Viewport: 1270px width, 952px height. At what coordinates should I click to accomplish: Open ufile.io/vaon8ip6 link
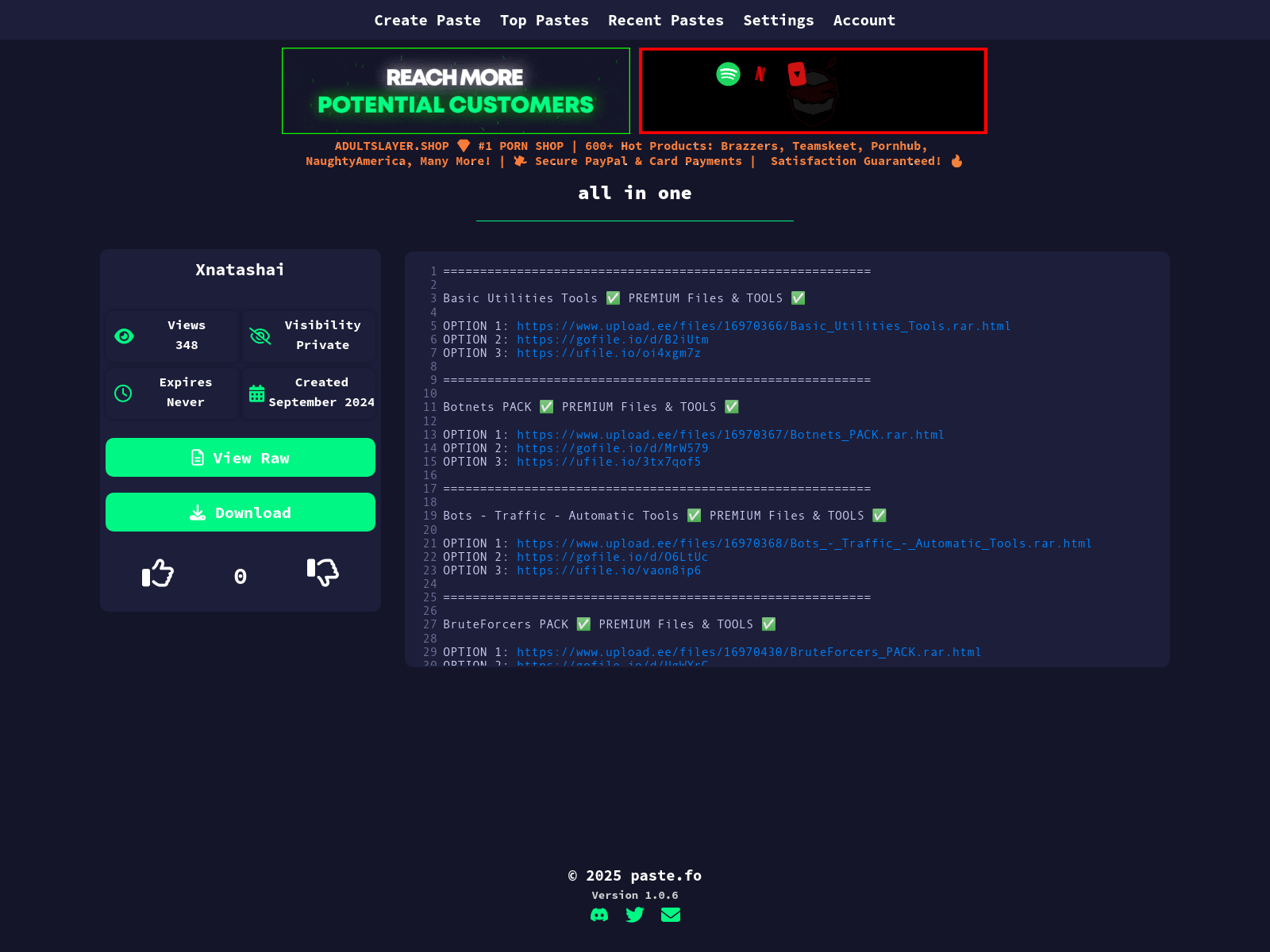(x=609, y=570)
